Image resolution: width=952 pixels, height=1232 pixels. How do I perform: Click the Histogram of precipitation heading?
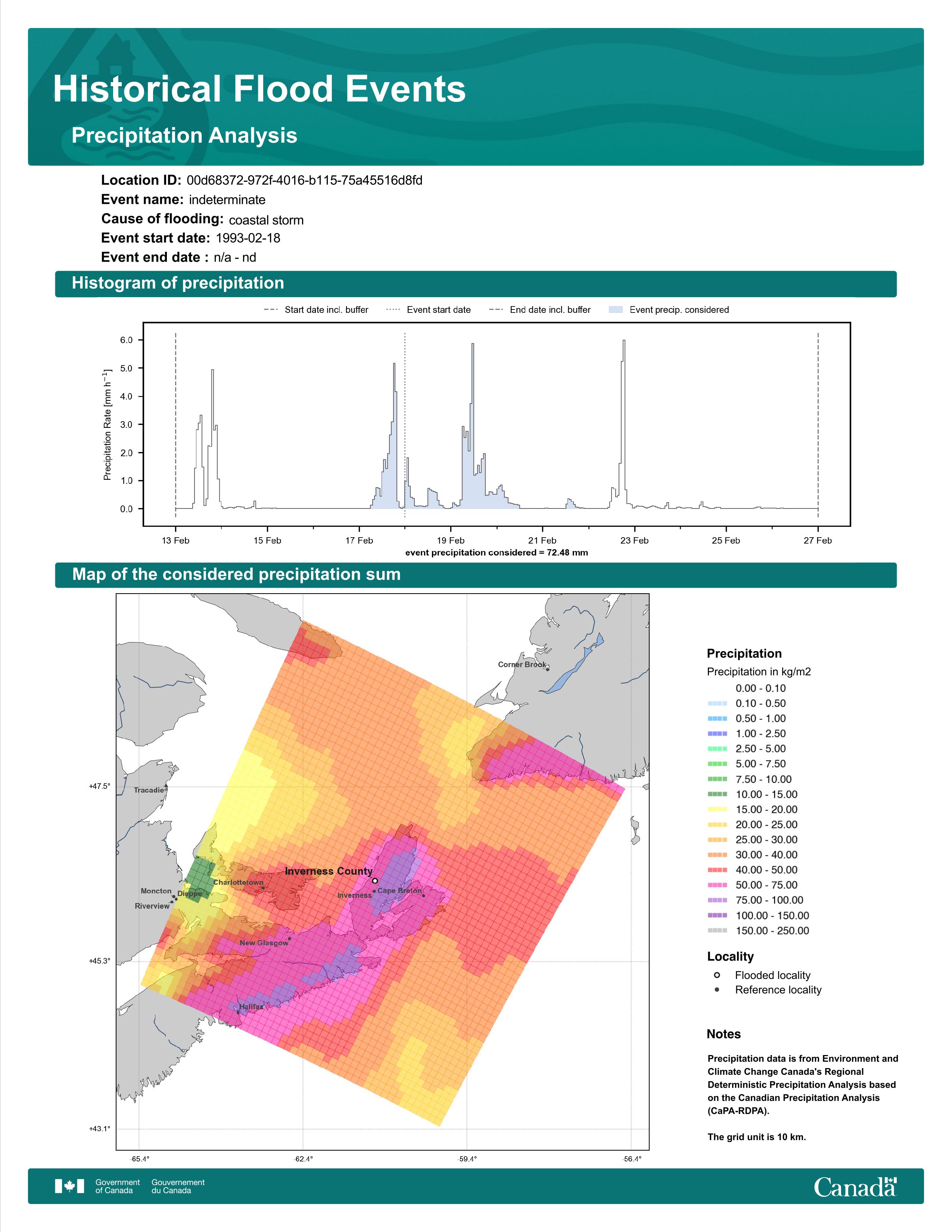(x=178, y=283)
